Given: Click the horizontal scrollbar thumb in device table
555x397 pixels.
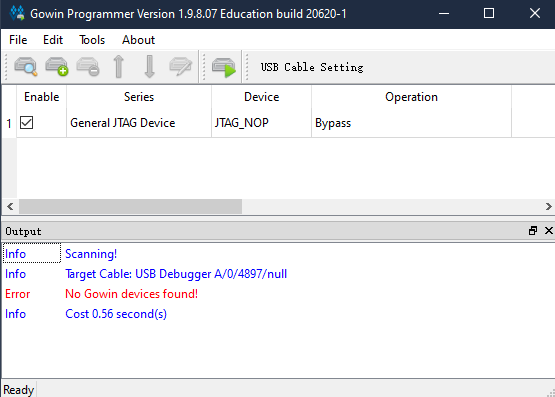Looking at the screenshot, I should [131, 206].
